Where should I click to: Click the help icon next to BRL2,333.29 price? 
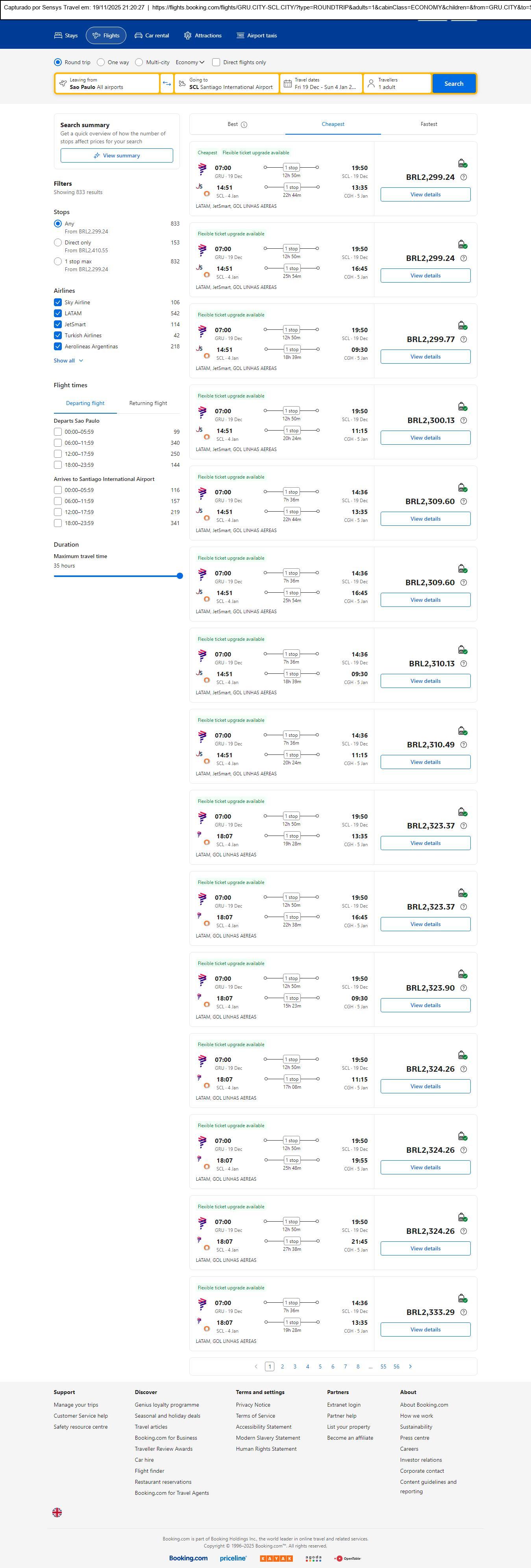pyautogui.click(x=463, y=1312)
